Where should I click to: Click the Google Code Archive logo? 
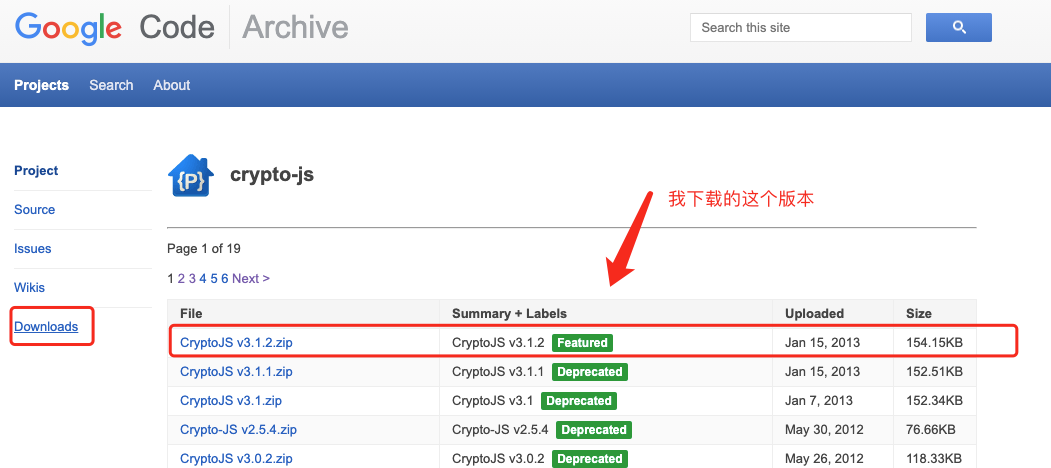182,27
